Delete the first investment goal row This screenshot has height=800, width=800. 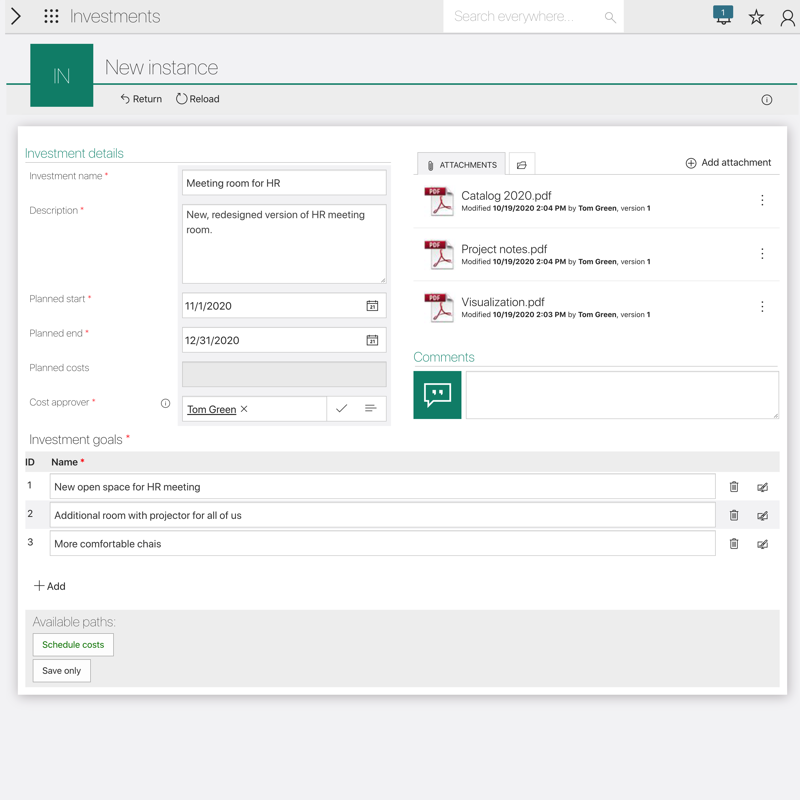[x=734, y=487]
